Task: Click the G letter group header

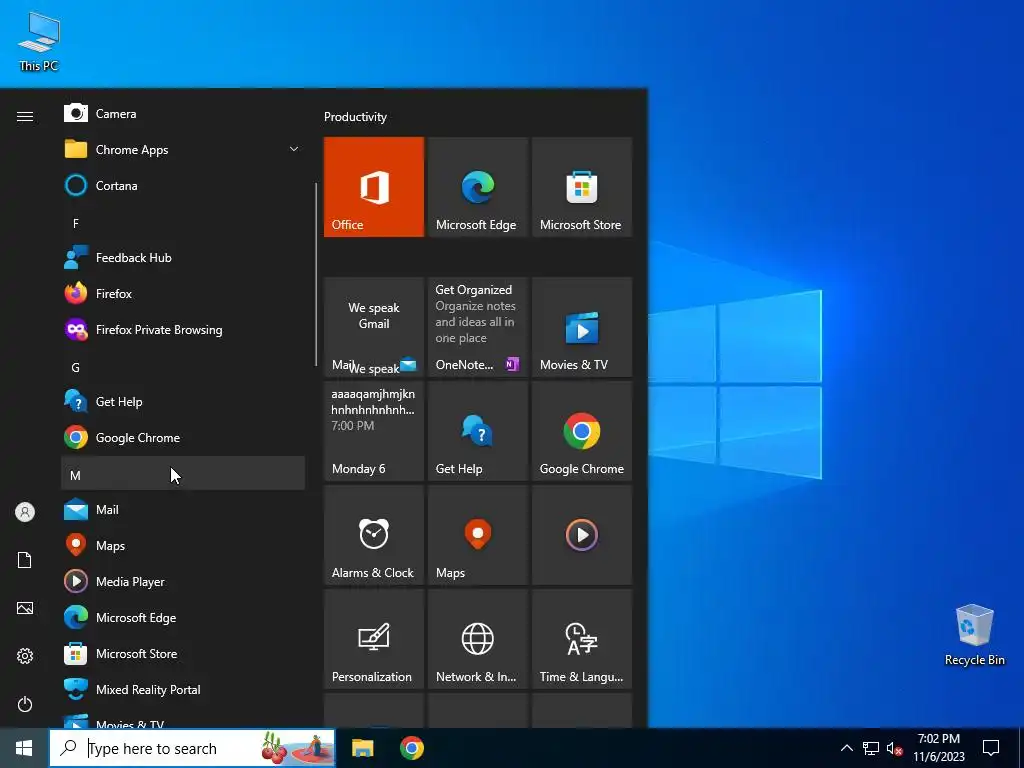Action: [183, 368]
